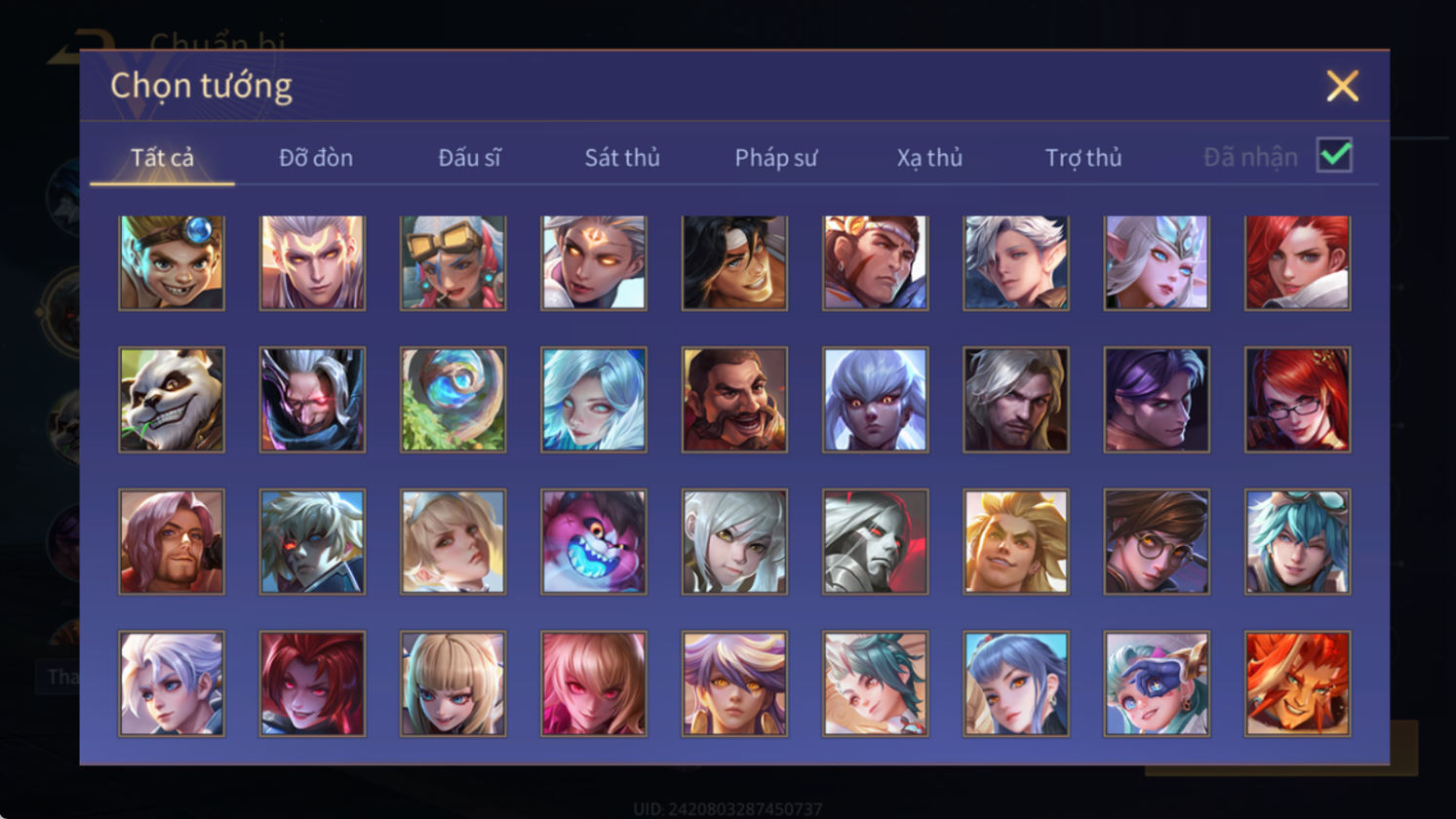The image size is (1456, 819).
Task: Show the Xạ thủ heroes tab
Action: 929,157
